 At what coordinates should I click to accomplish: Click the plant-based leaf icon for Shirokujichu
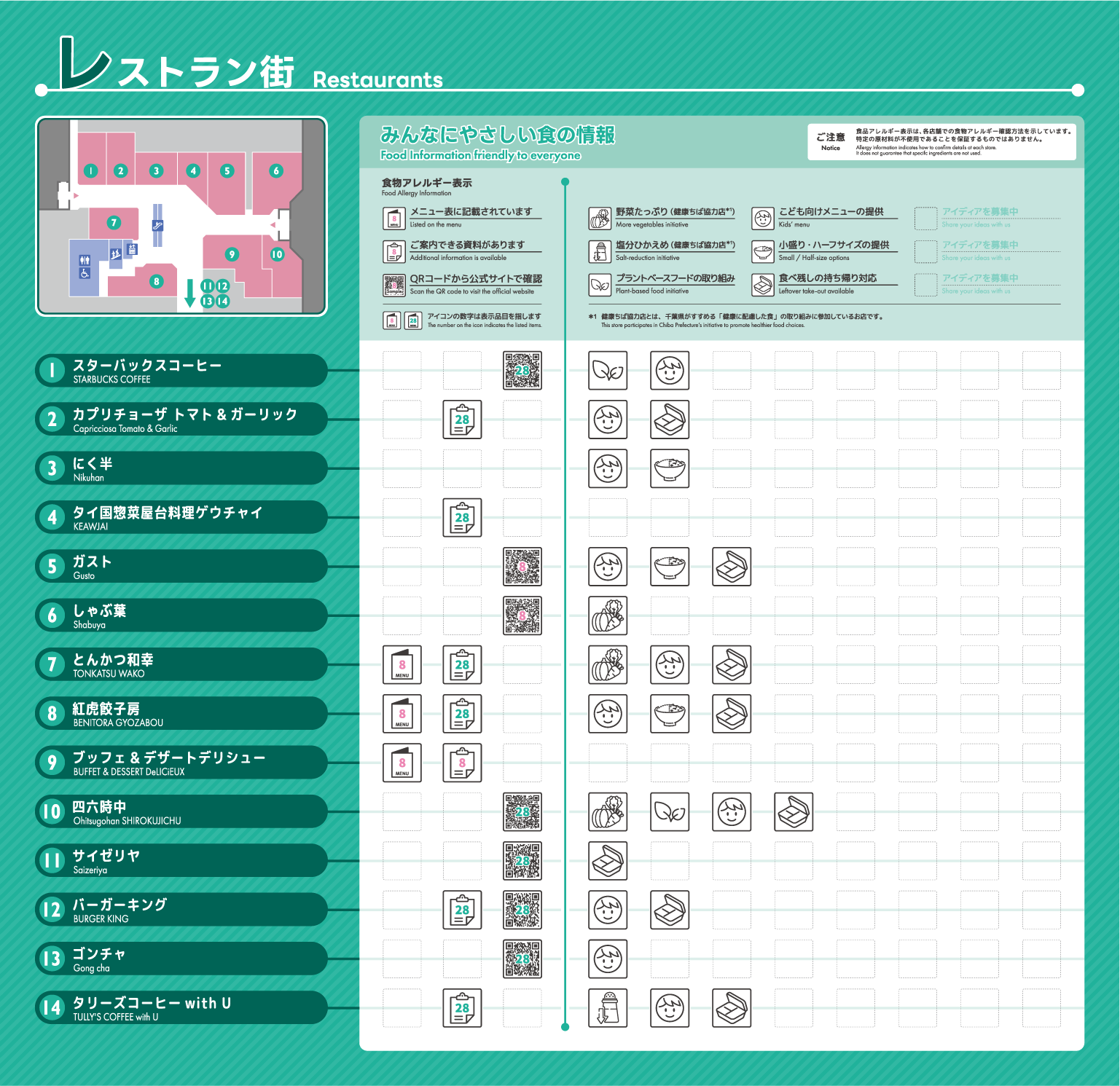[x=670, y=811]
